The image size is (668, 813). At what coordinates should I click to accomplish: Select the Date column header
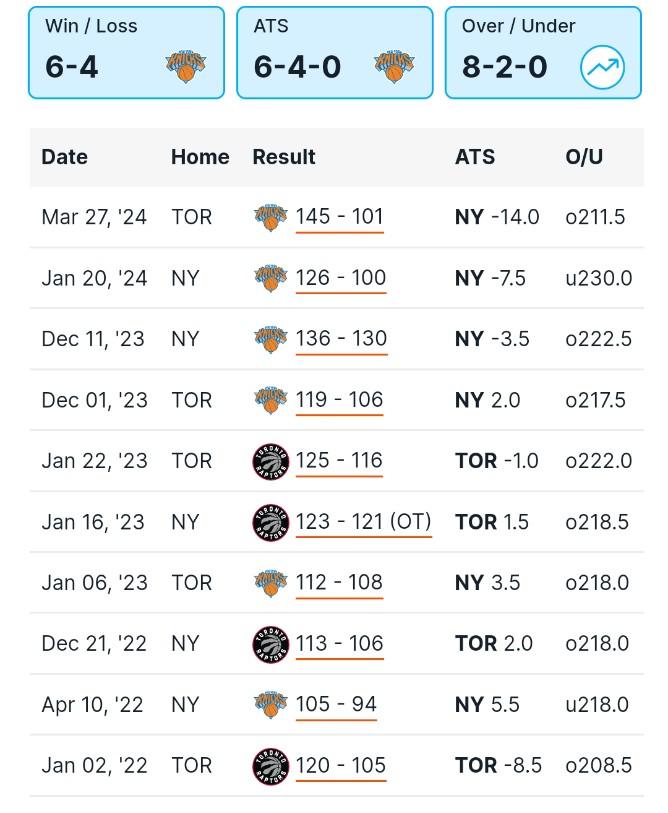pos(64,157)
